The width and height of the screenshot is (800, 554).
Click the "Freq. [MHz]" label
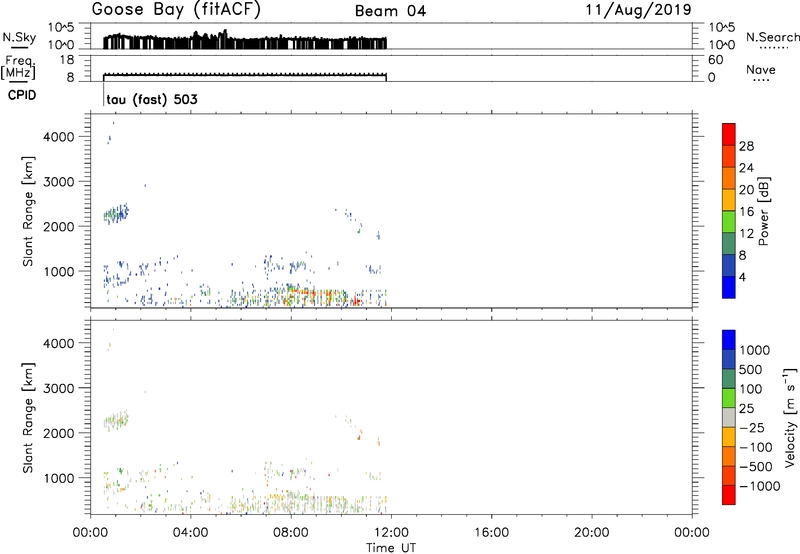click(19, 67)
